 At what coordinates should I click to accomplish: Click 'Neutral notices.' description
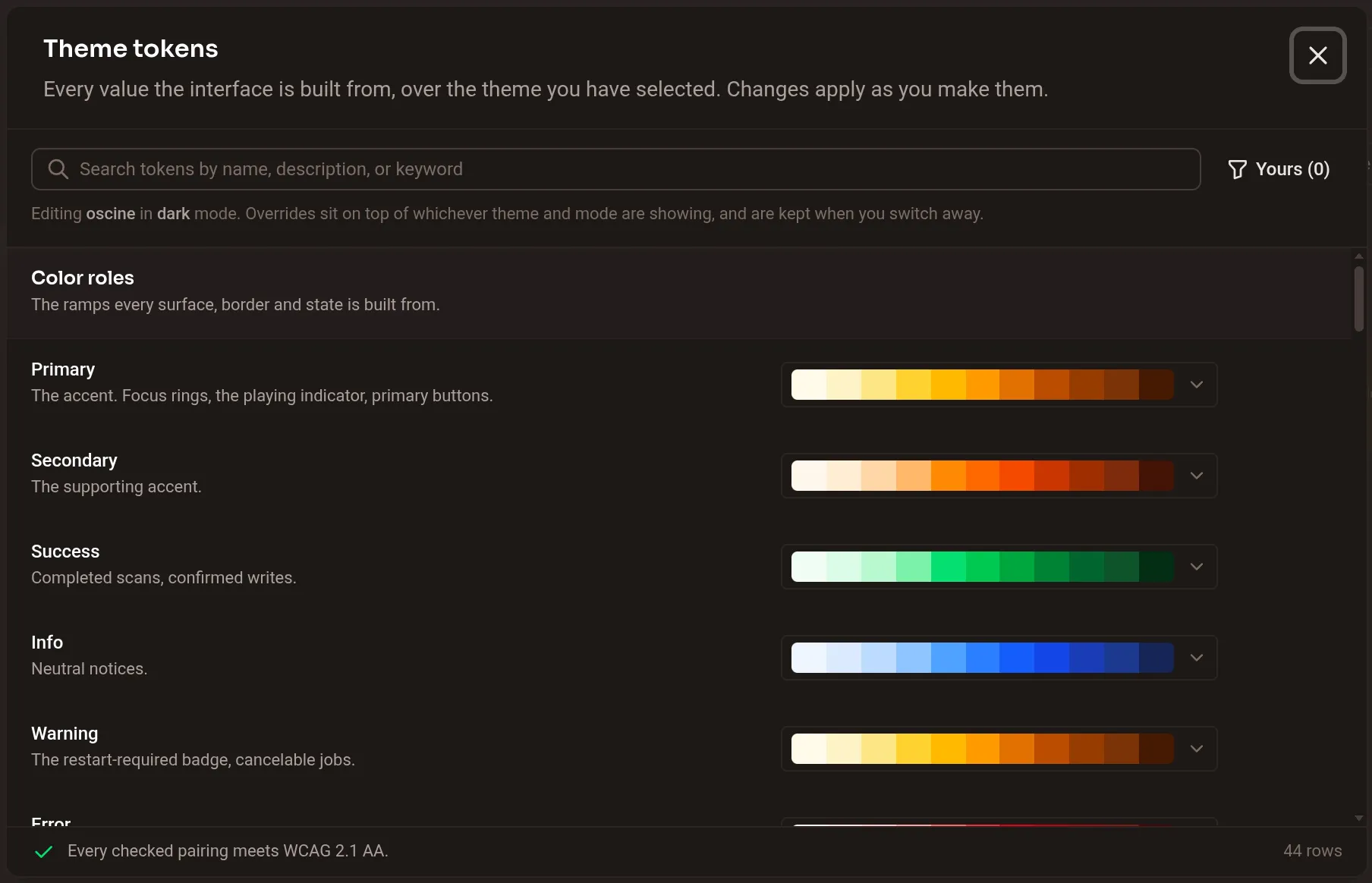pos(90,669)
